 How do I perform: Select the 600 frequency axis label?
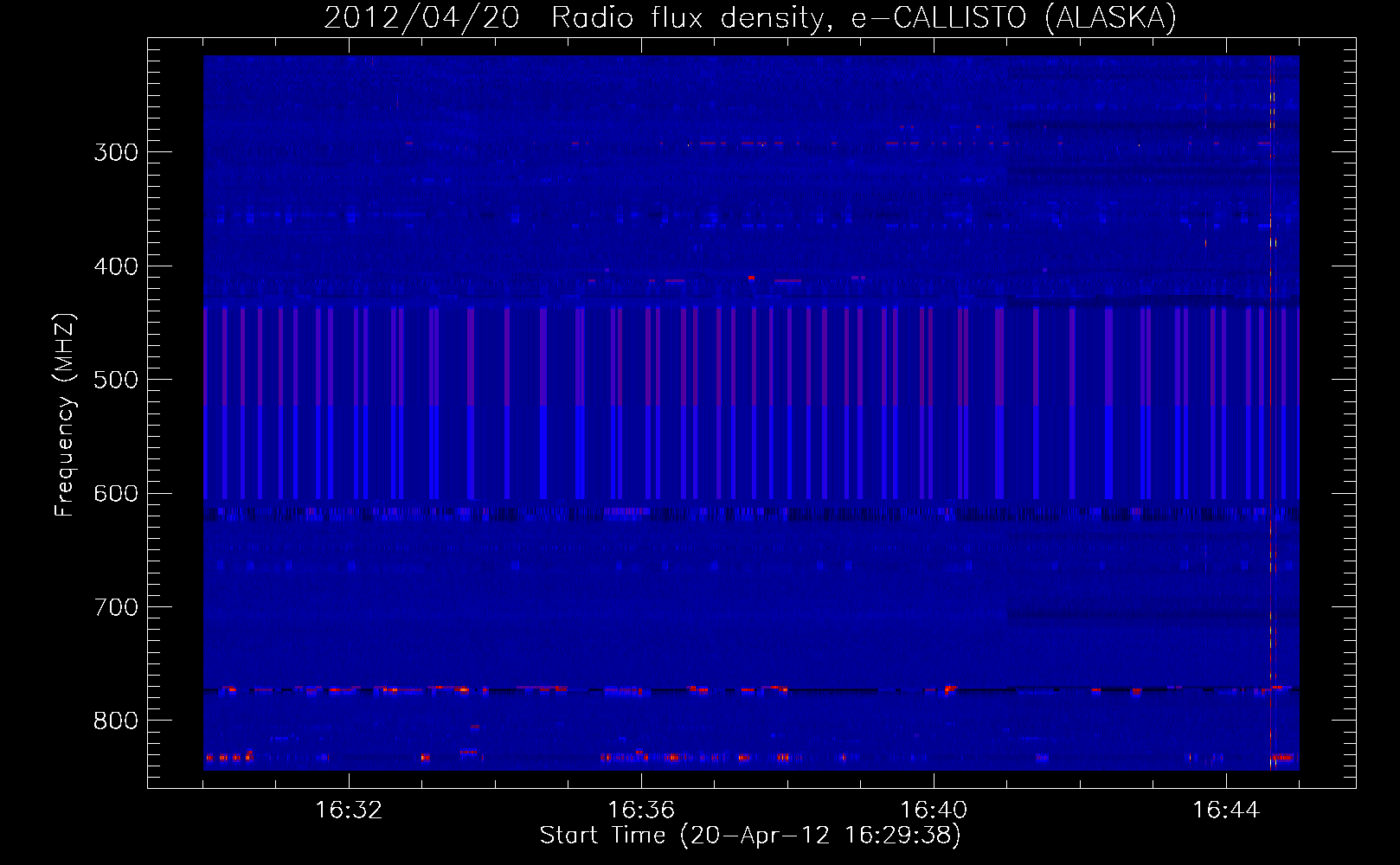click(x=116, y=494)
